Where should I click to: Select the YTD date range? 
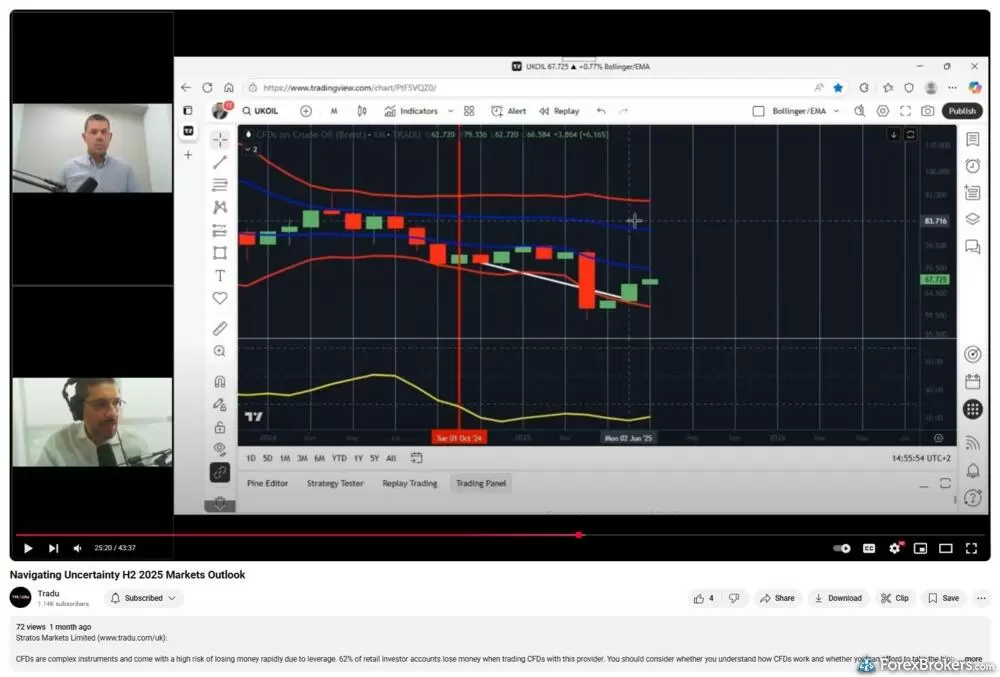(x=339, y=458)
